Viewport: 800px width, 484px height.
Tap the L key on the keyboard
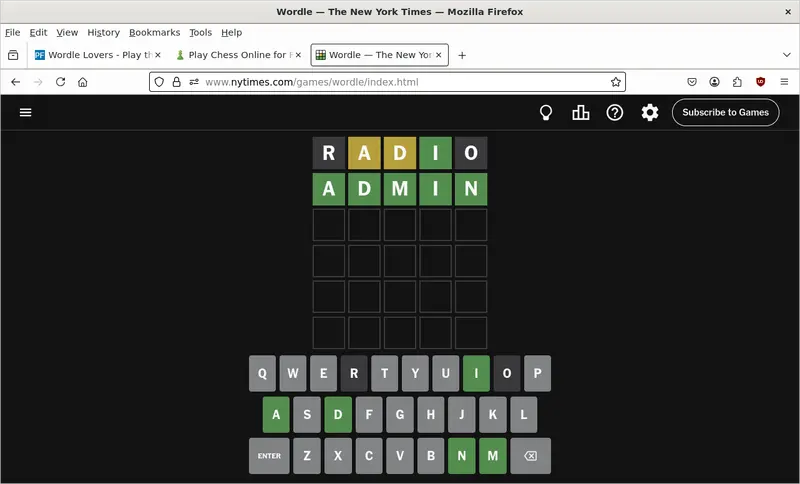[x=523, y=415]
